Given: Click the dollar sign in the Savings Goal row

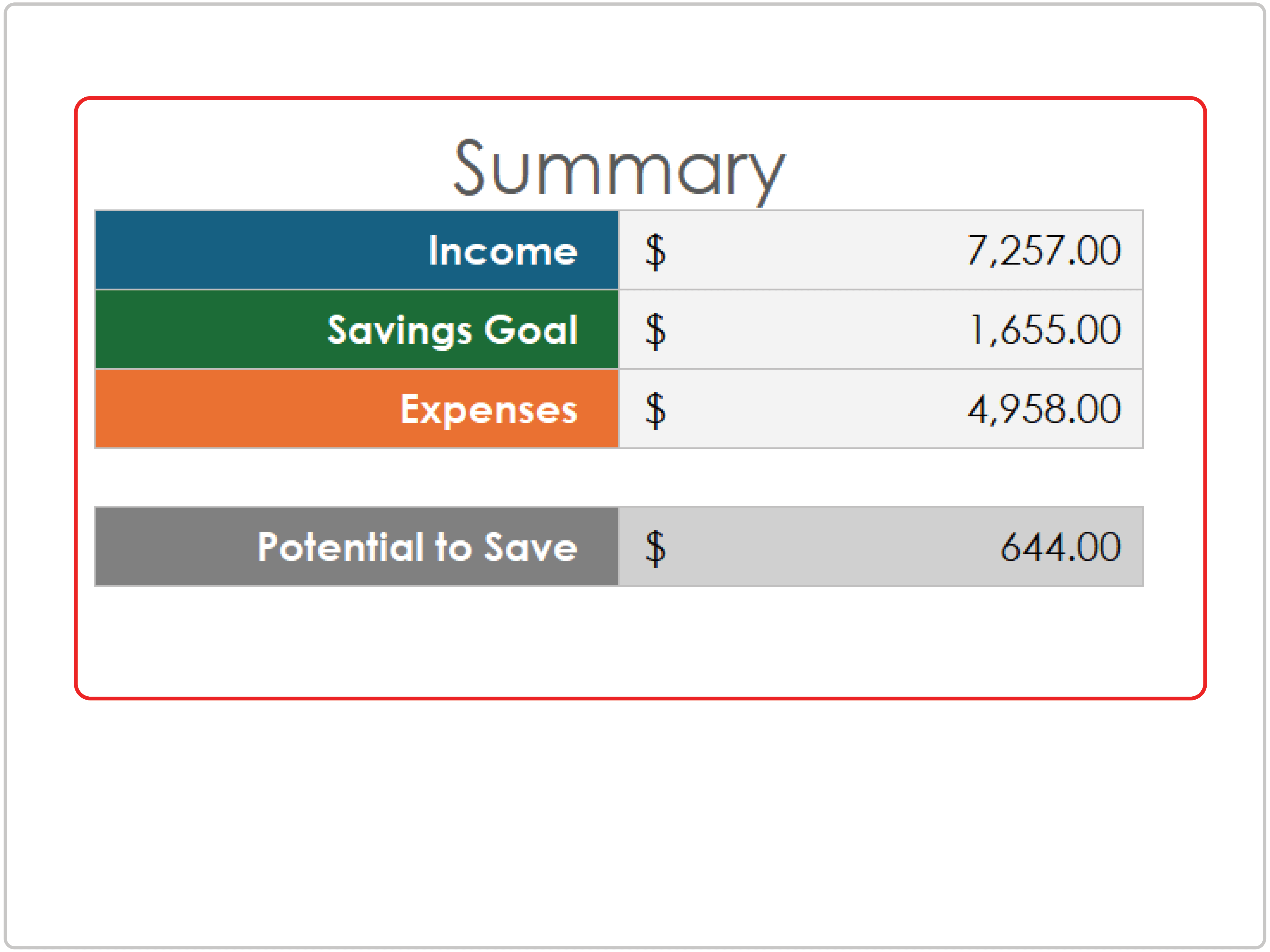Looking at the screenshot, I should click(x=655, y=331).
